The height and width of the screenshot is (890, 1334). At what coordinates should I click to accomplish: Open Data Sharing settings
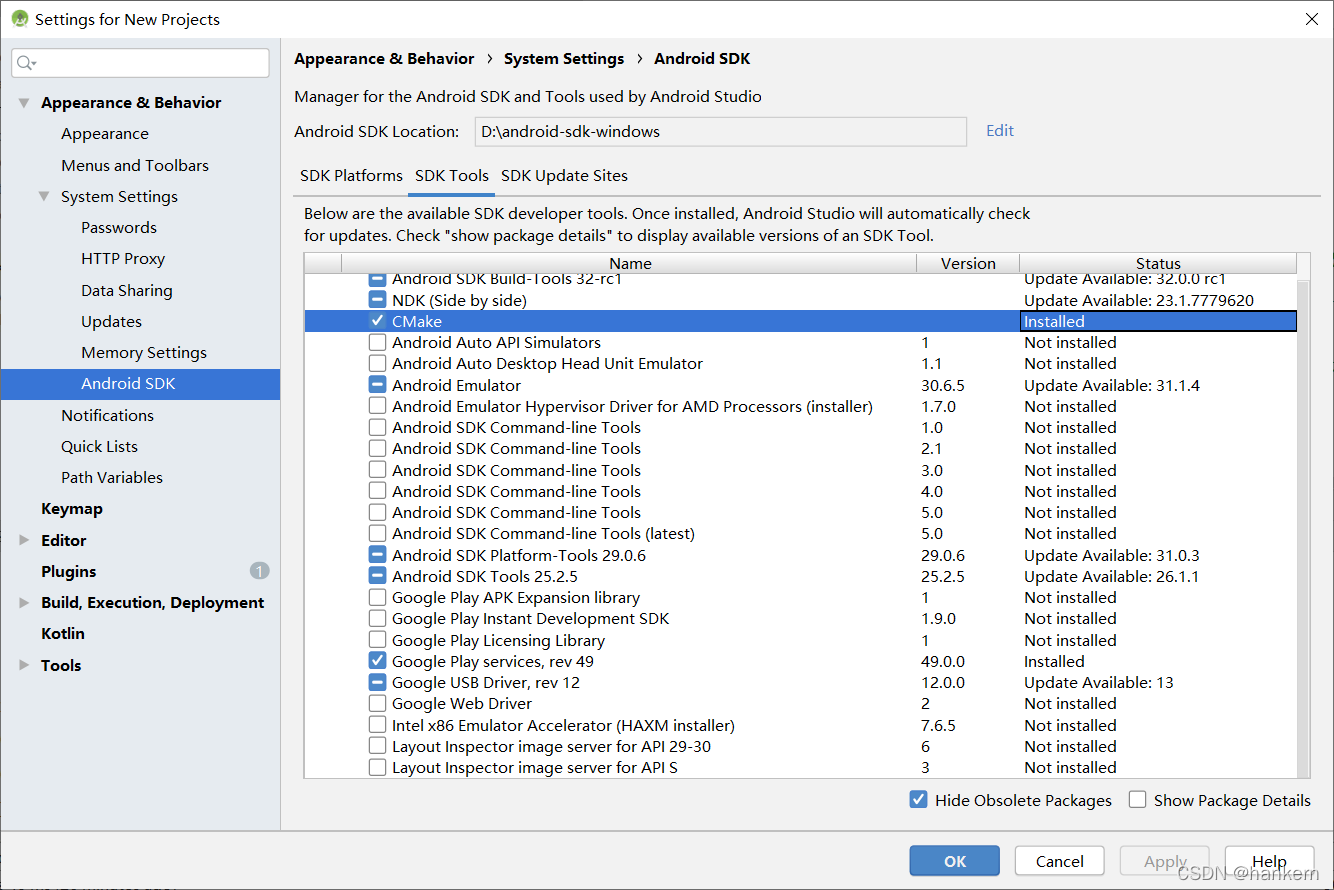(127, 290)
